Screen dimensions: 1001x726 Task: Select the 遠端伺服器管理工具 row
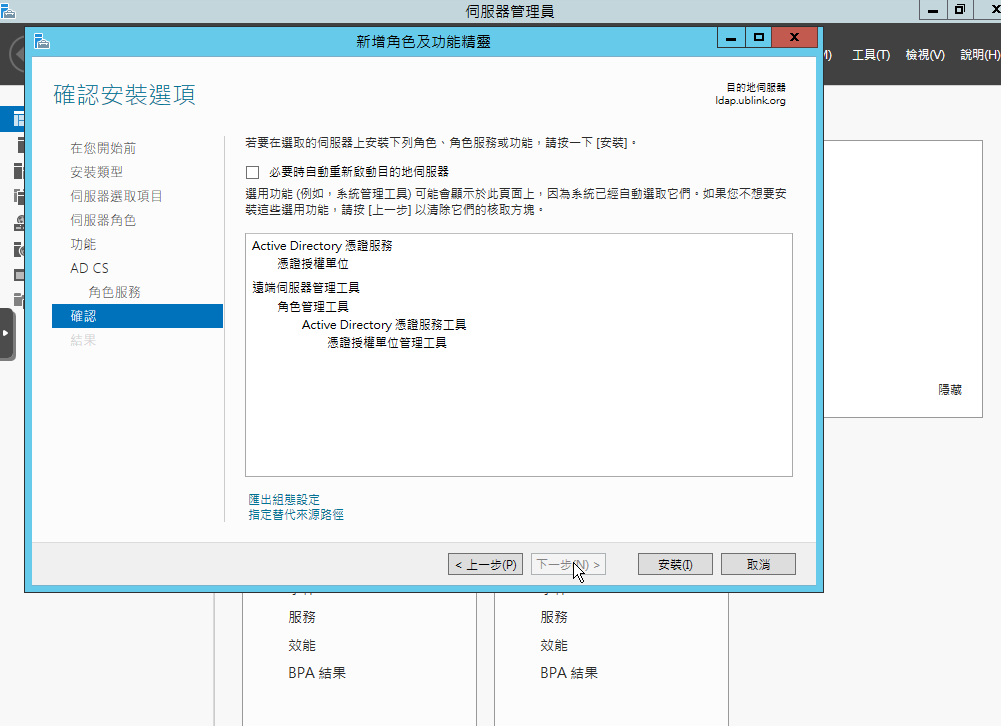coord(306,288)
